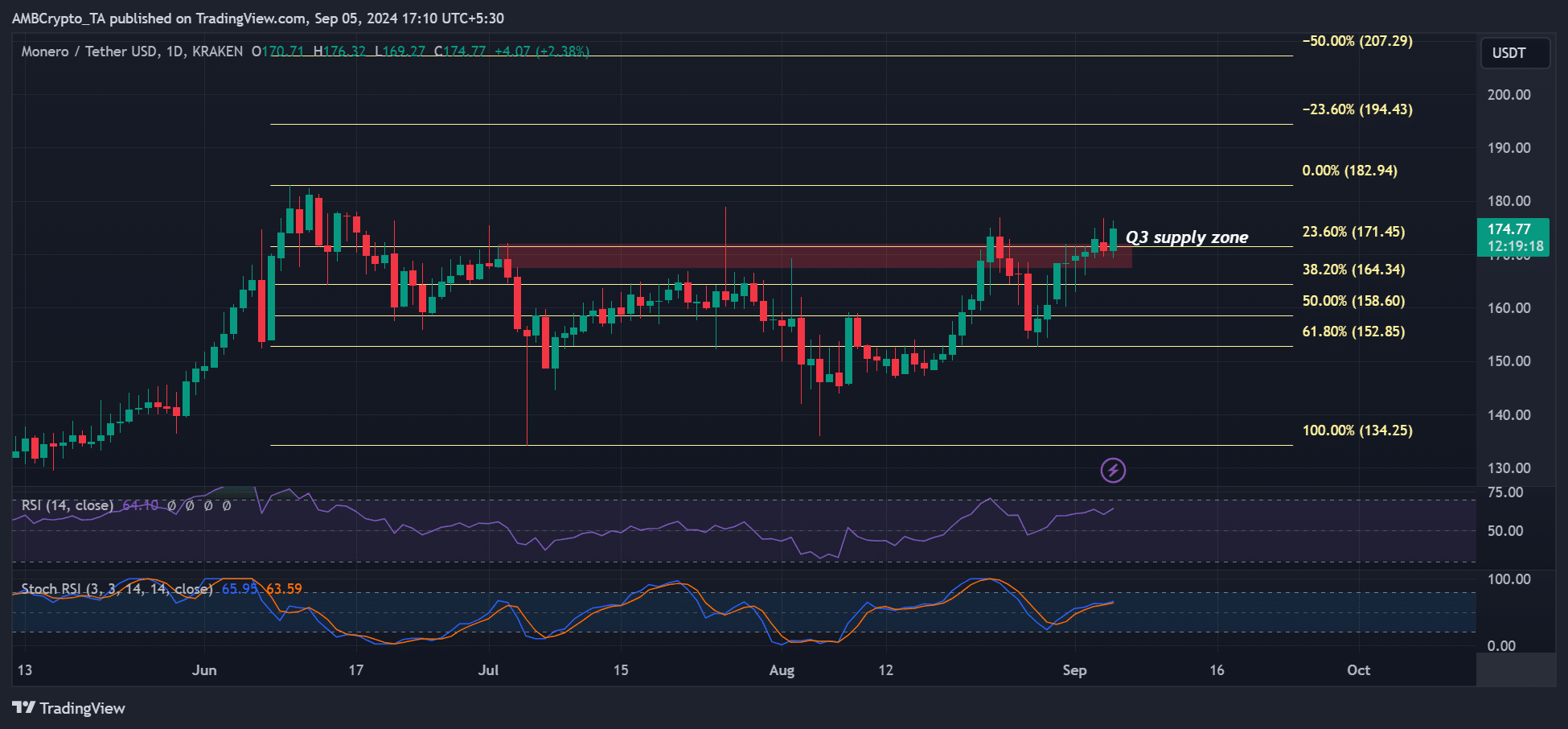Click the 190.00 price axis label
The image size is (1568, 729).
tap(1509, 148)
